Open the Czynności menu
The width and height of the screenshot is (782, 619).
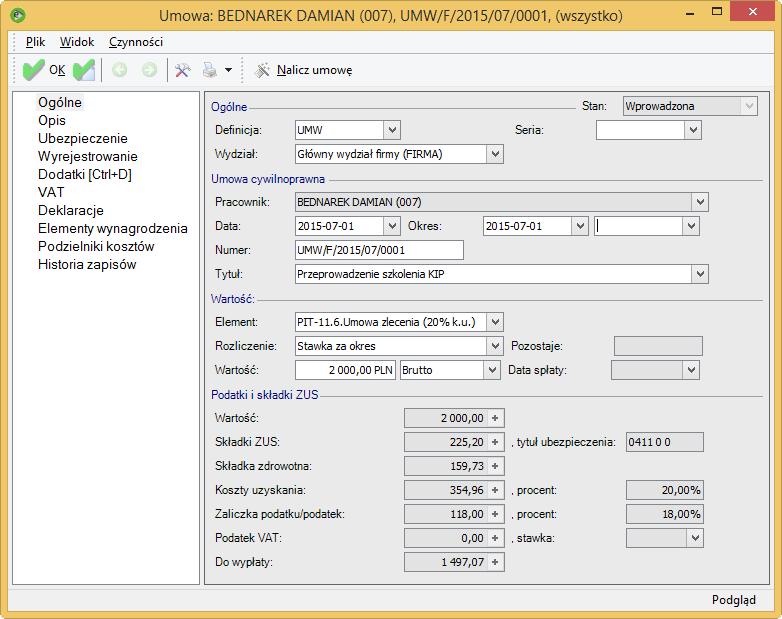[136, 42]
